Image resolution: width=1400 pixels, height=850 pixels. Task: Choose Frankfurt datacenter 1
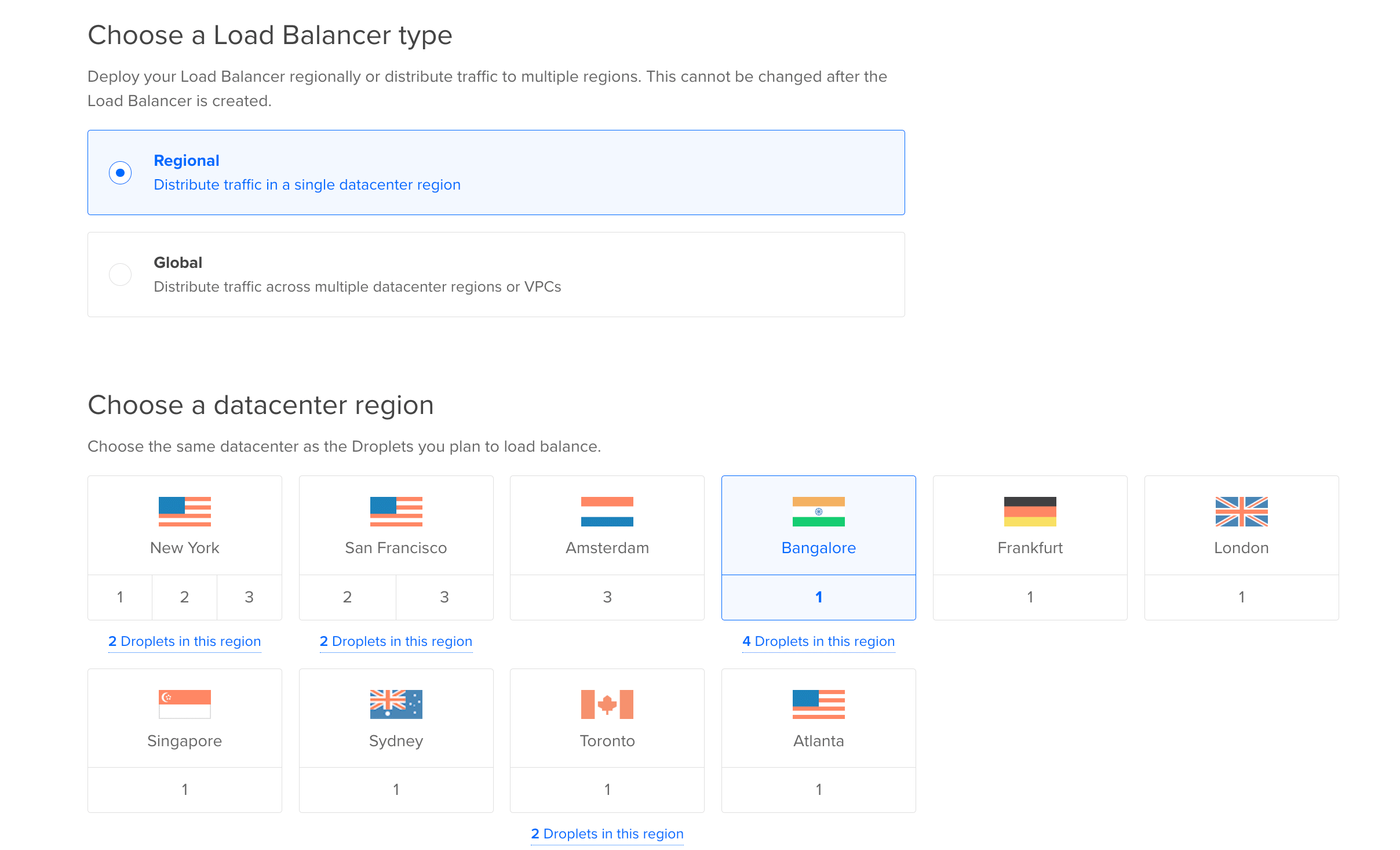click(x=1030, y=597)
